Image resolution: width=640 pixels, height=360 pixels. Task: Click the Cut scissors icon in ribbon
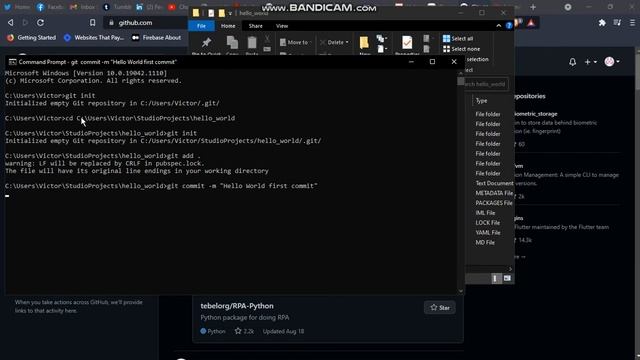267,39
